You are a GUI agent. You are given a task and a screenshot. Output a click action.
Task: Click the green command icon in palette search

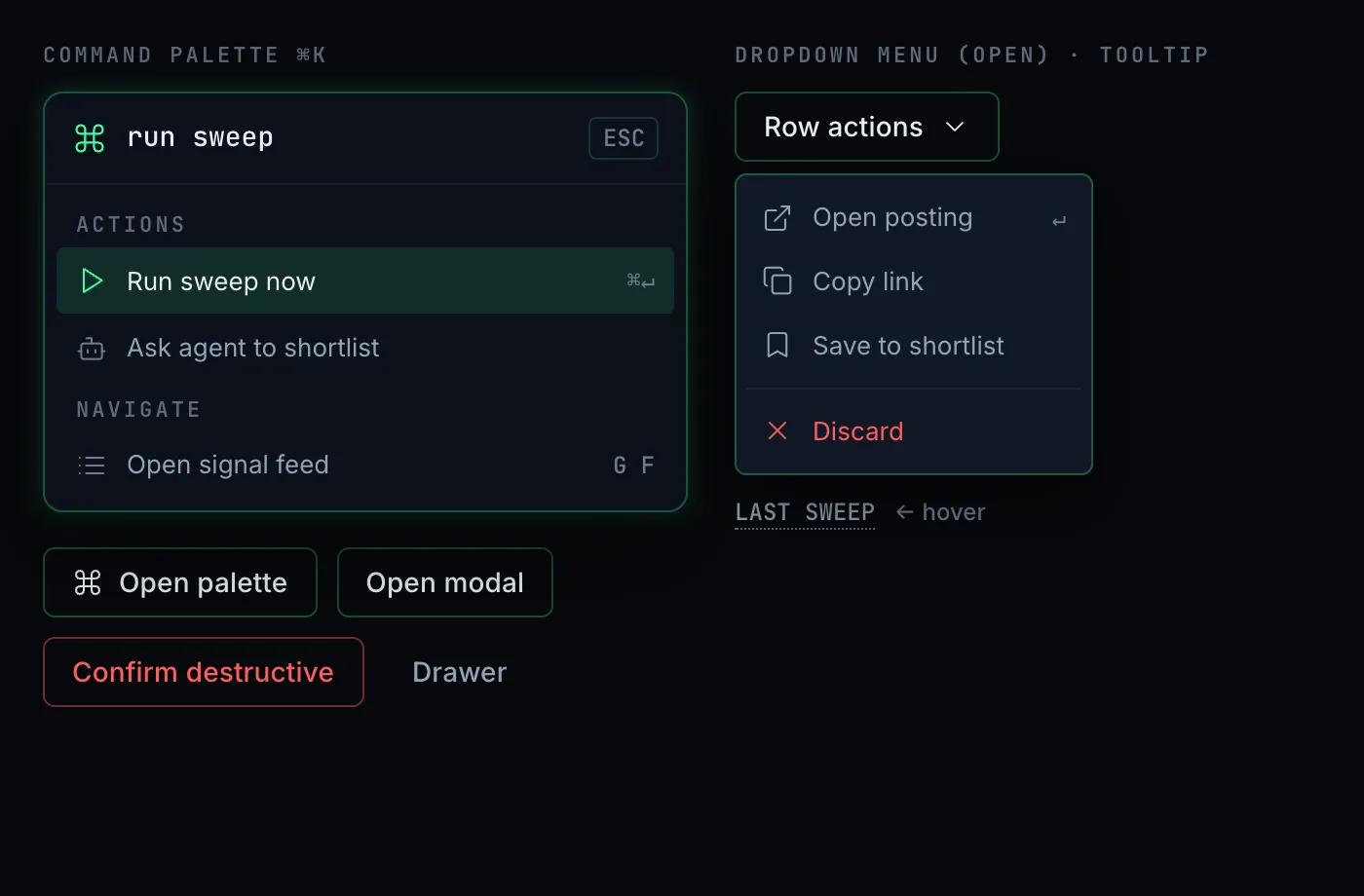[x=90, y=138]
